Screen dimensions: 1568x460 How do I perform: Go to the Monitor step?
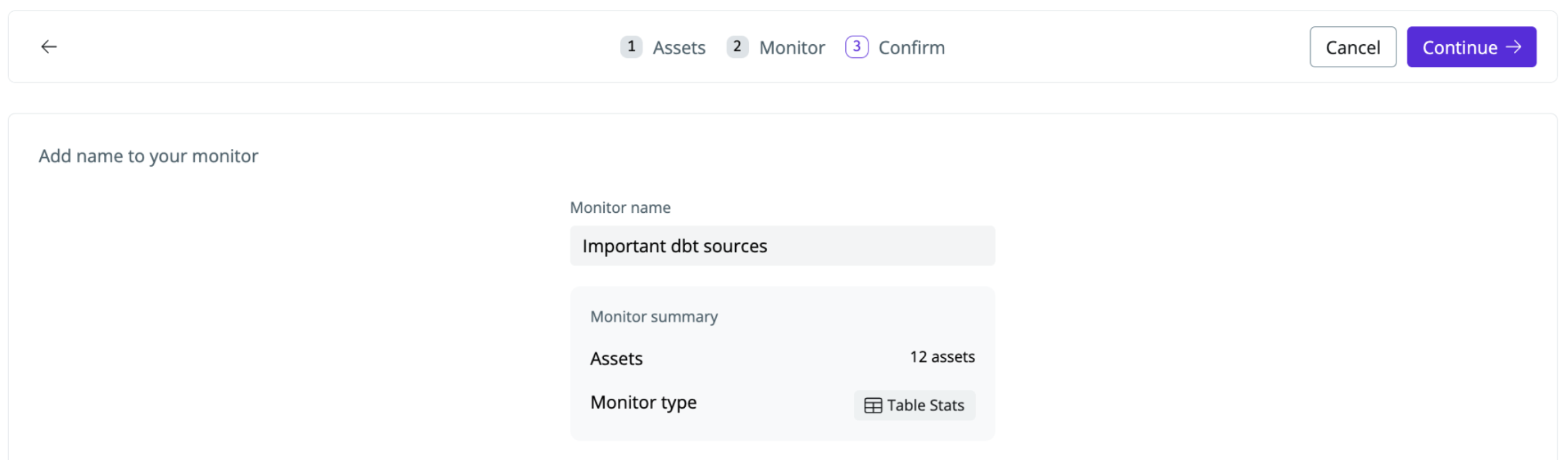click(x=792, y=47)
